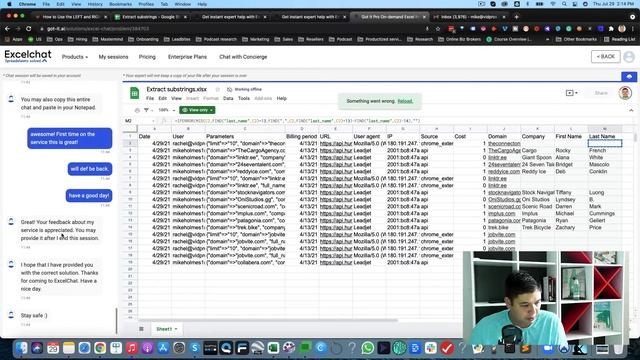The width and height of the screenshot is (640, 360).
Task: Click the Wi-Fi icon in the menu bar
Action: [x=553, y=4]
